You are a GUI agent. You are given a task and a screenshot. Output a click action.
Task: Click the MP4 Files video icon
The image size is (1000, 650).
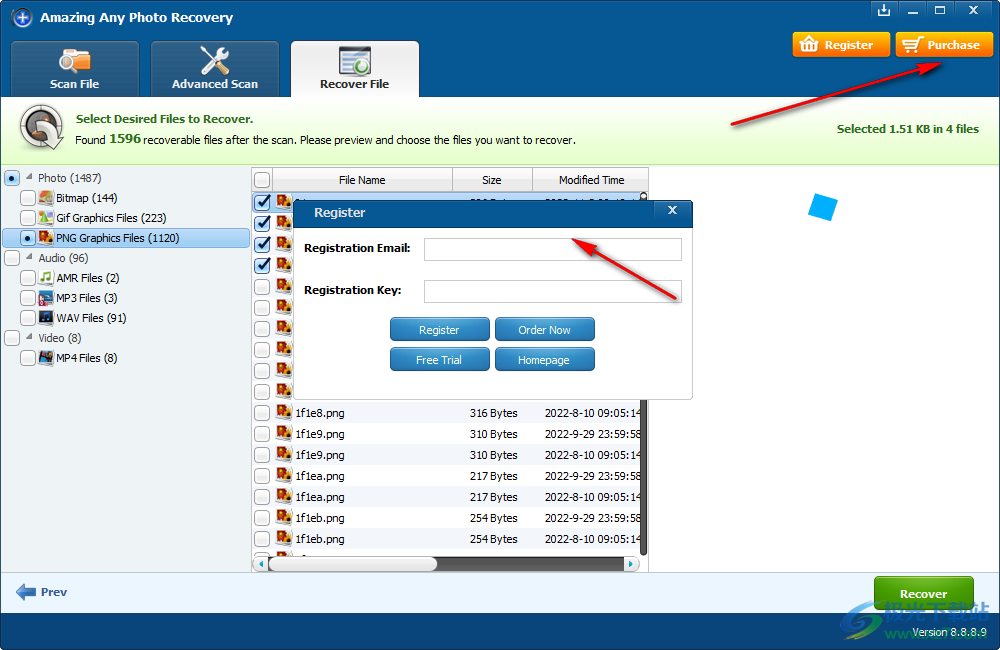[x=46, y=358]
